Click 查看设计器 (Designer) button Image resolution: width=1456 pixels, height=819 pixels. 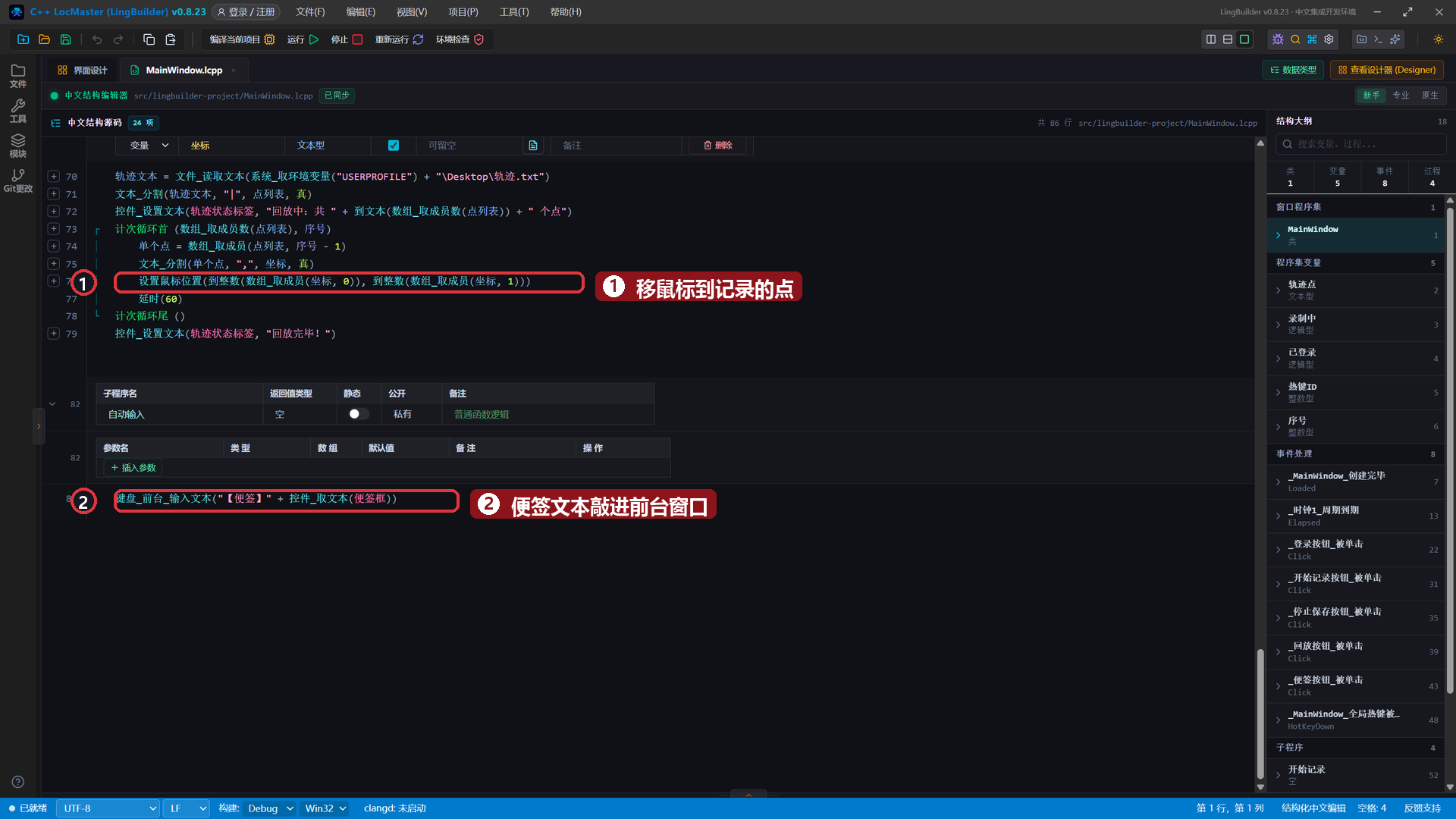tap(1386, 70)
